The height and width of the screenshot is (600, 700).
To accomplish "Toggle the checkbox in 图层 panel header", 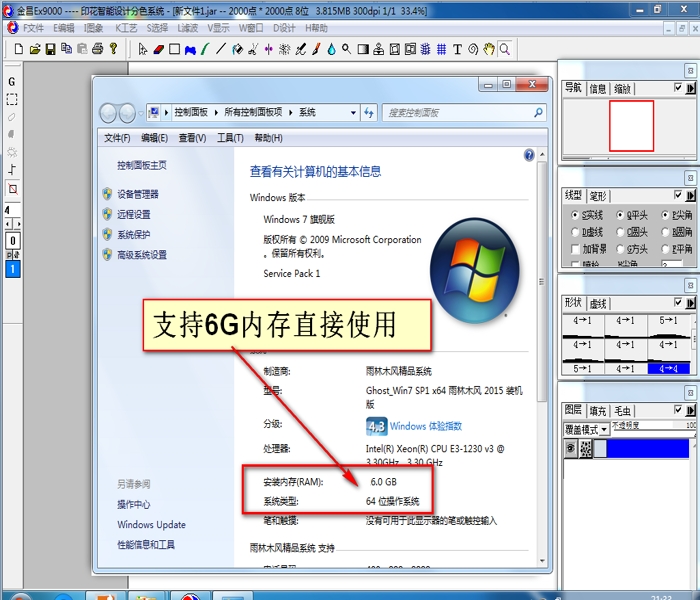I will tap(678, 409).
